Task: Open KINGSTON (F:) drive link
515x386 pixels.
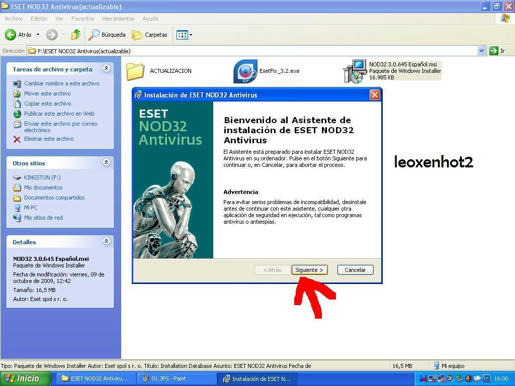Action: (42, 177)
